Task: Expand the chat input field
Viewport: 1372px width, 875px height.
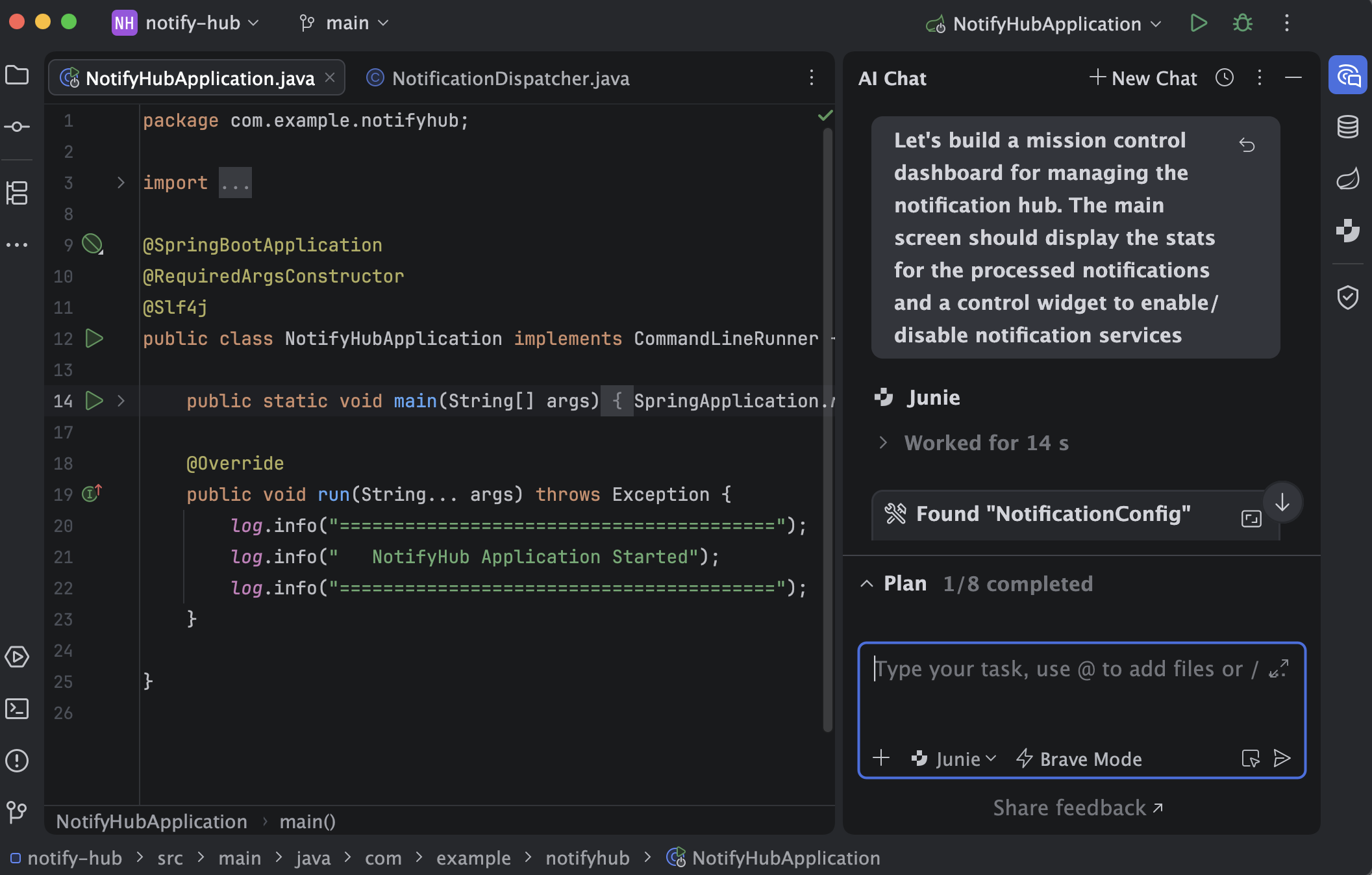Action: point(1279,668)
